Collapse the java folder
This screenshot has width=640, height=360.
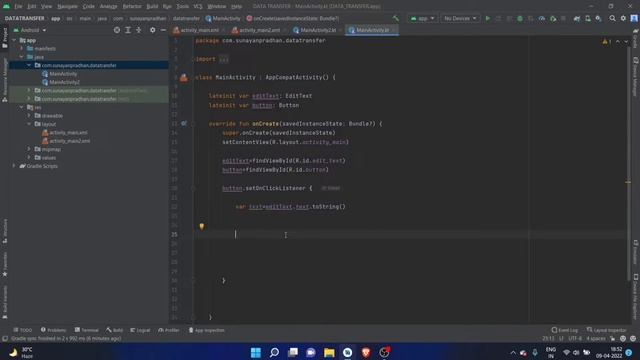[x=22, y=57]
